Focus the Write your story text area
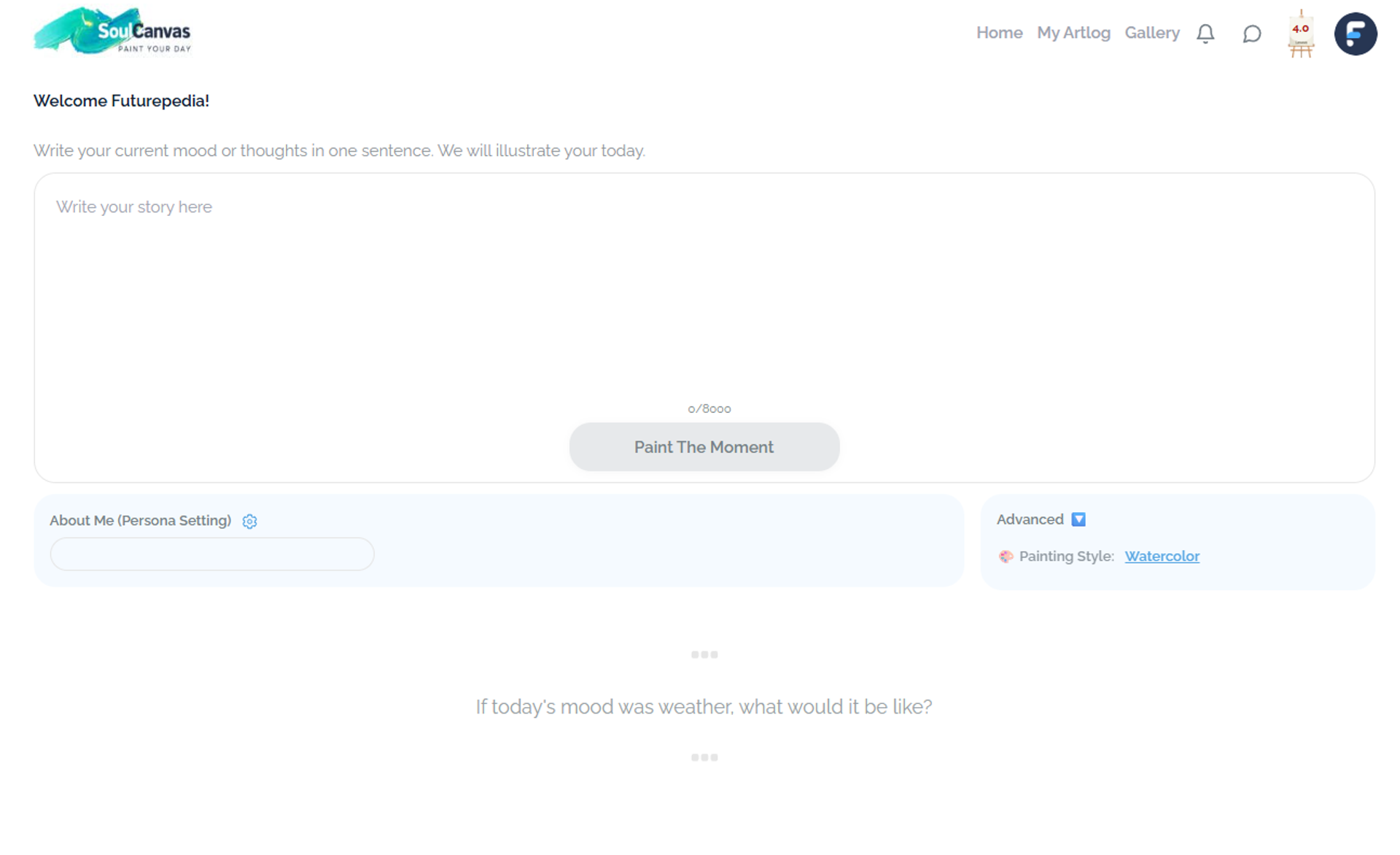This screenshot has height=855, width=1400. click(x=704, y=292)
